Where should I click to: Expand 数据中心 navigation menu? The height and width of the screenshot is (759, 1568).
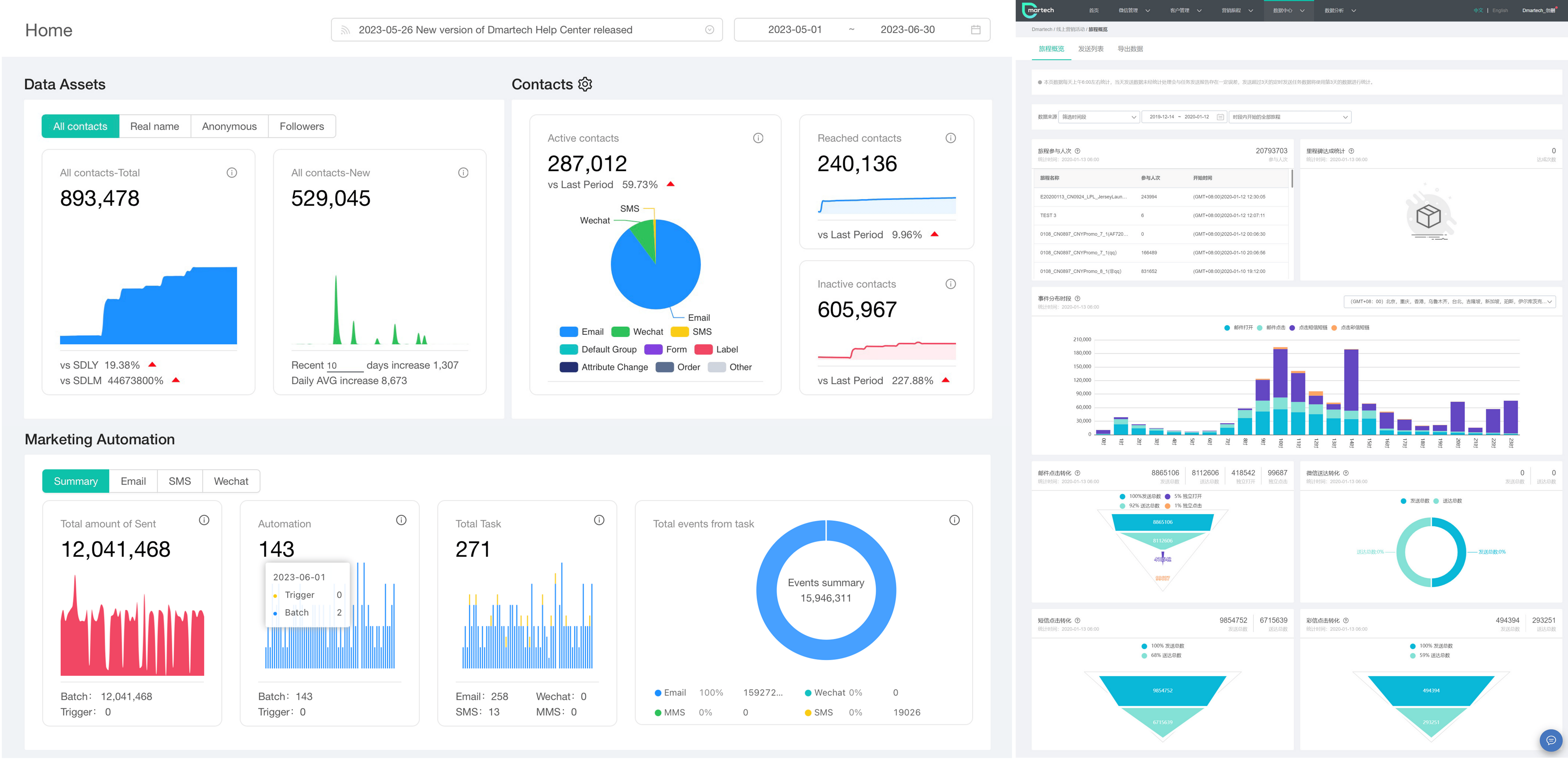pos(1289,10)
